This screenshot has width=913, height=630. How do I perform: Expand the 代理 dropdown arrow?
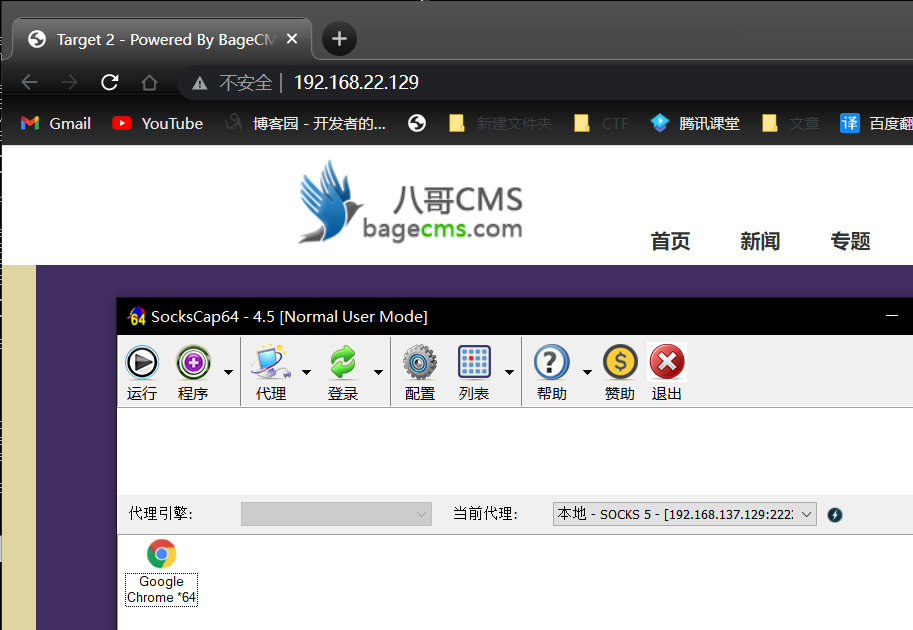pyautogui.click(x=306, y=372)
